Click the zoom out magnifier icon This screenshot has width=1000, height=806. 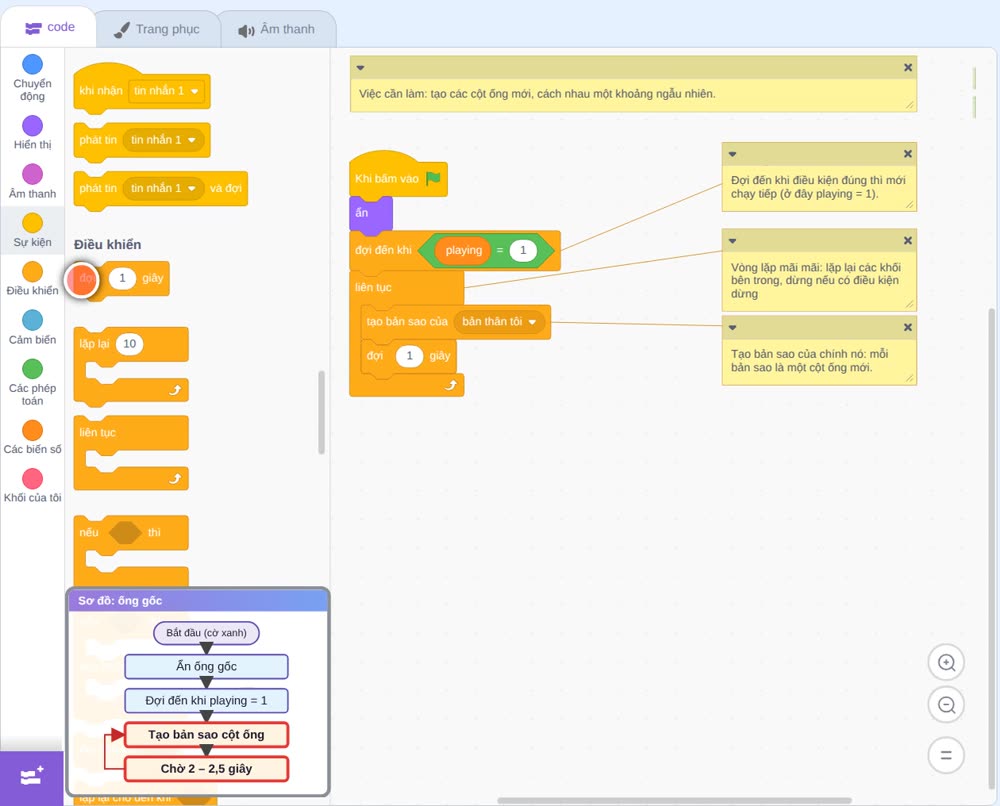tap(946, 705)
